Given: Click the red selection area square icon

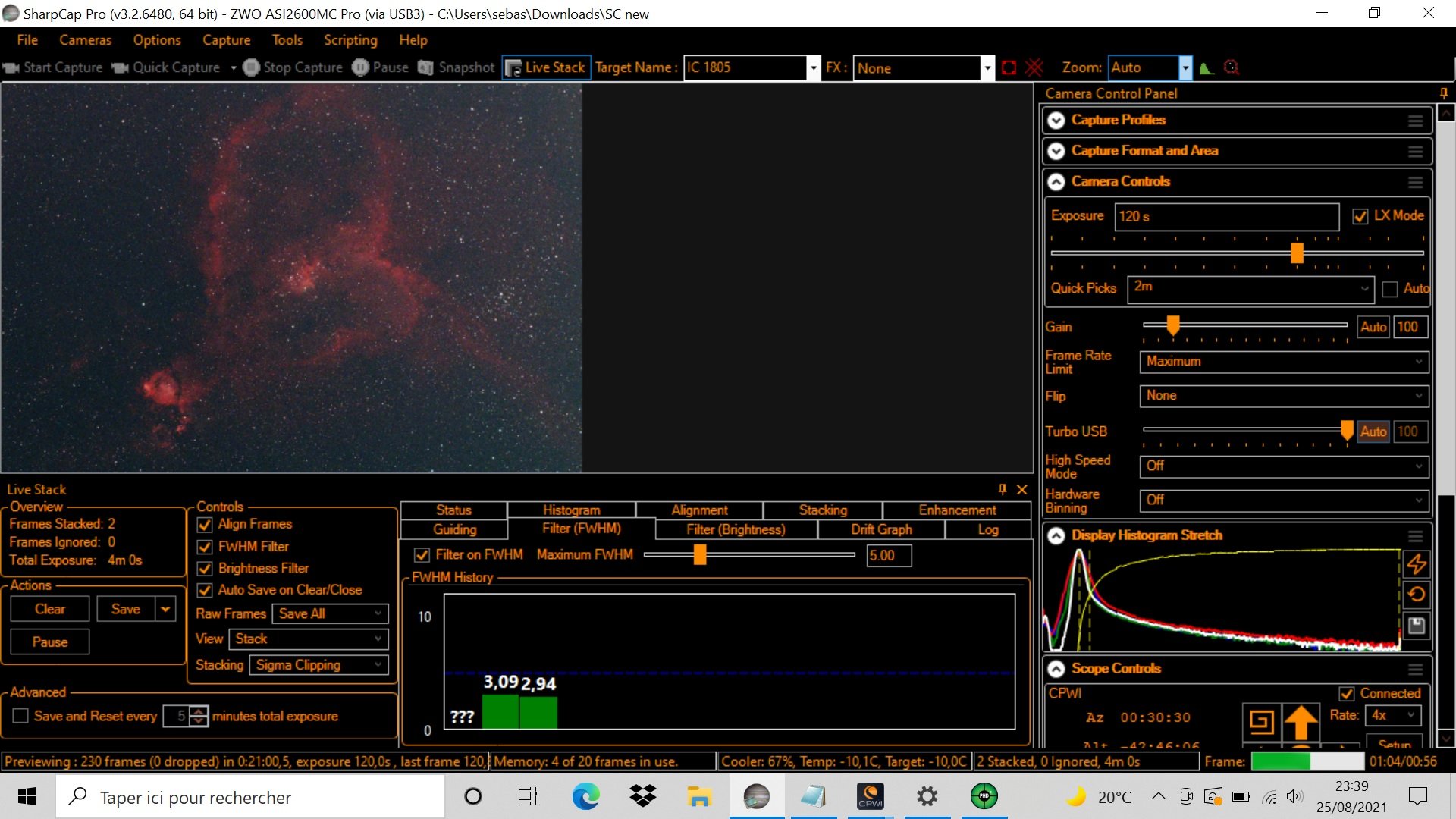Looking at the screenshot, I should coord(1009,68).
